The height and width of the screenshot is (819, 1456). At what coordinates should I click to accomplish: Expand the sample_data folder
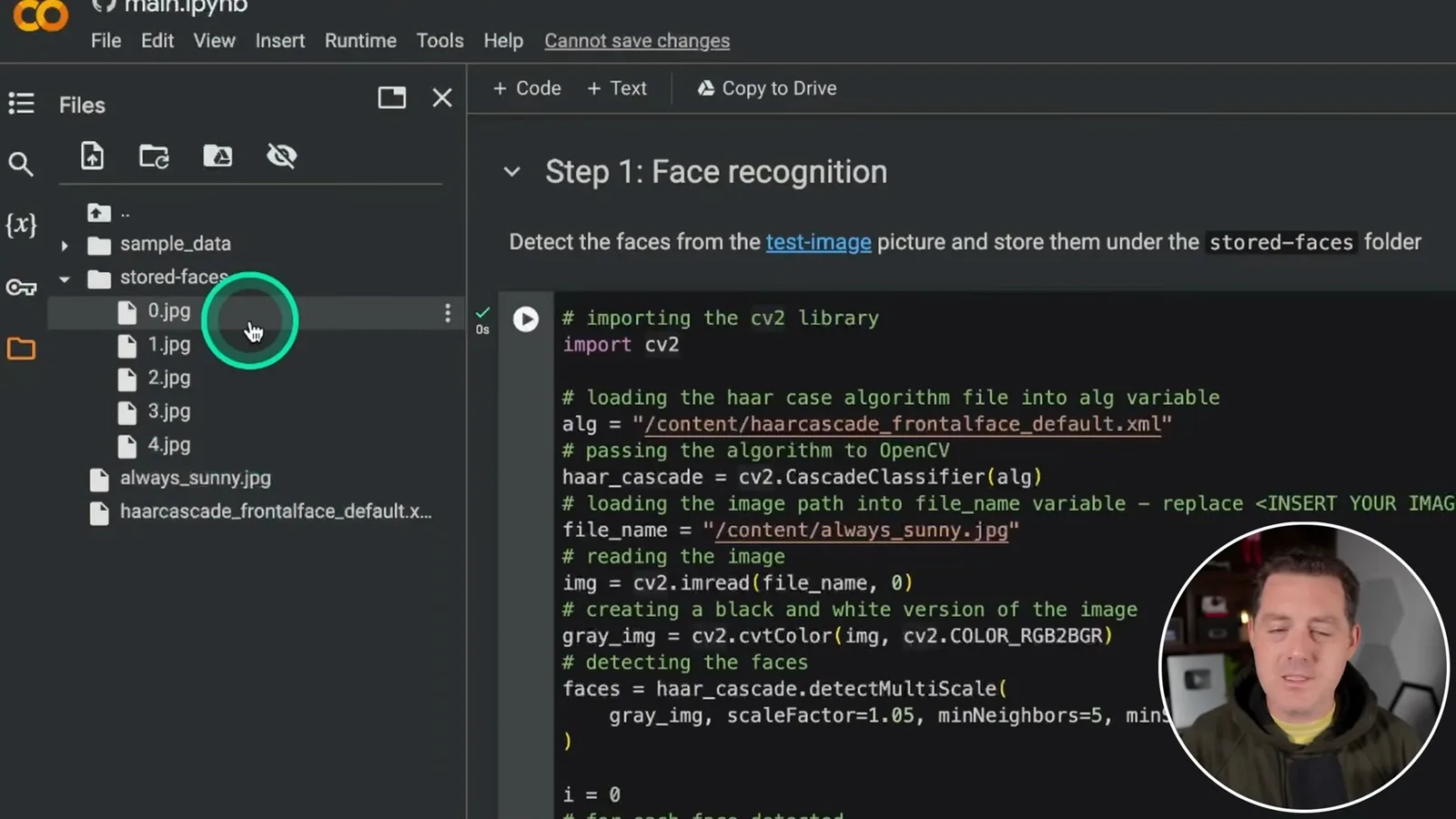click(x=65, y=245)
